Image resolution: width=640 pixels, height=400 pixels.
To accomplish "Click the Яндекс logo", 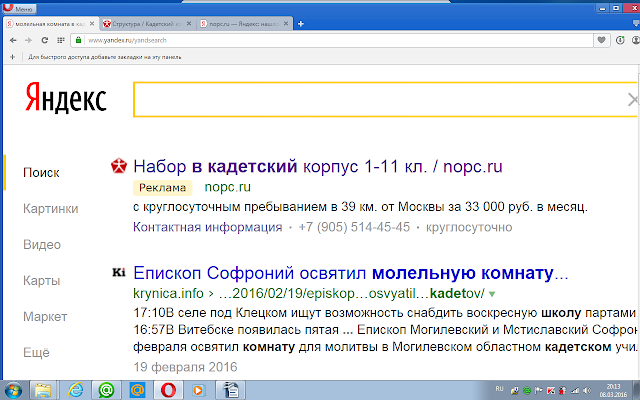I will [66, 97].
